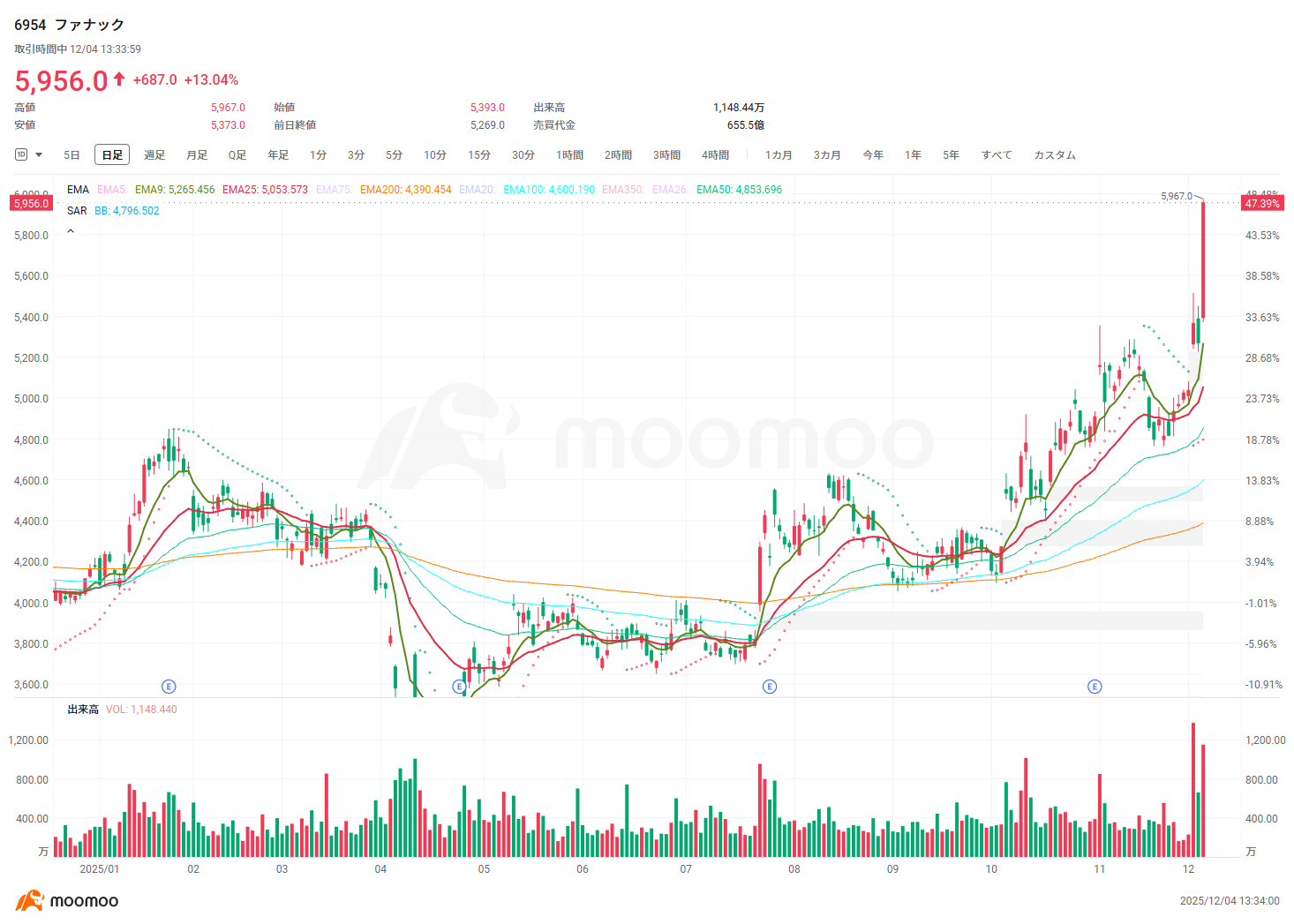Click the red 5,956.0 current price tag

31,204
